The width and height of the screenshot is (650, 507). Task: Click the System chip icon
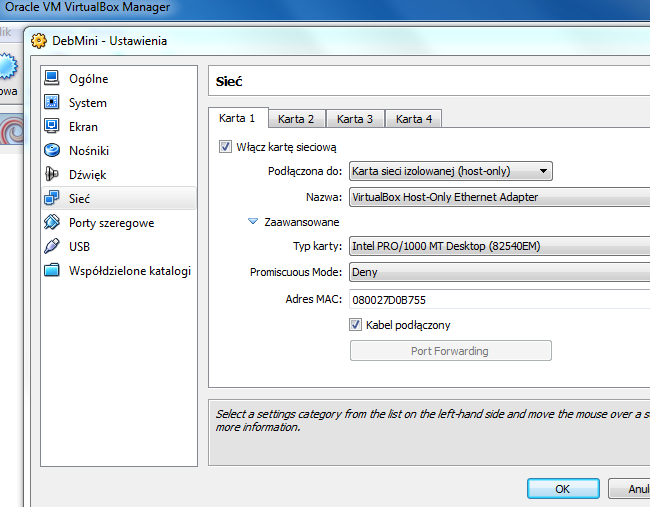(x=52, y=102)
